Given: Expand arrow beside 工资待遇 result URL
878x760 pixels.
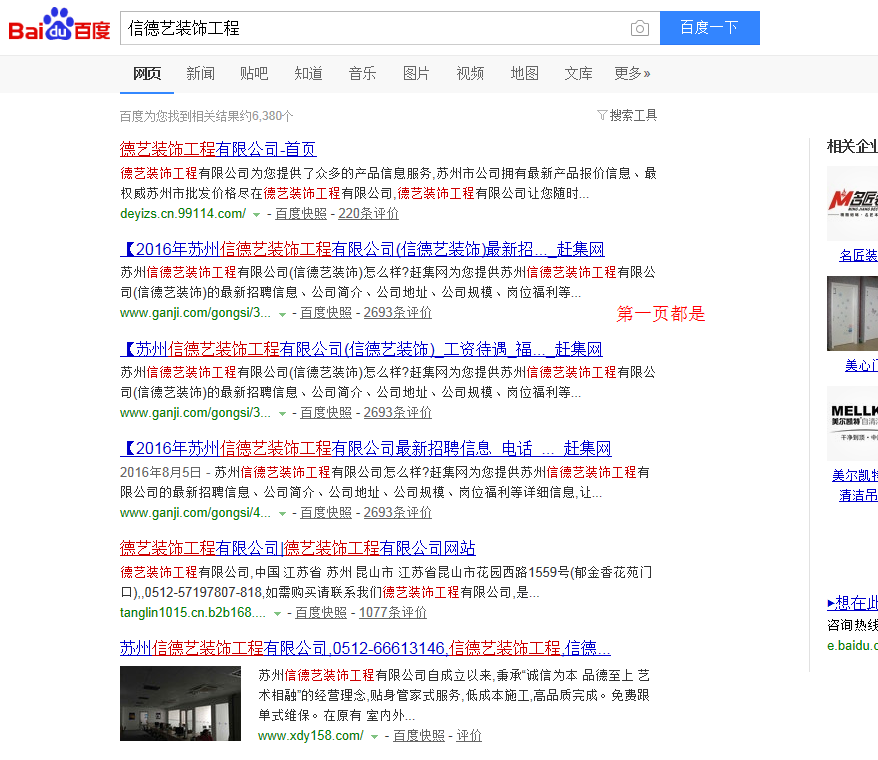Looking at the screenshot, I should pos(283,414).
